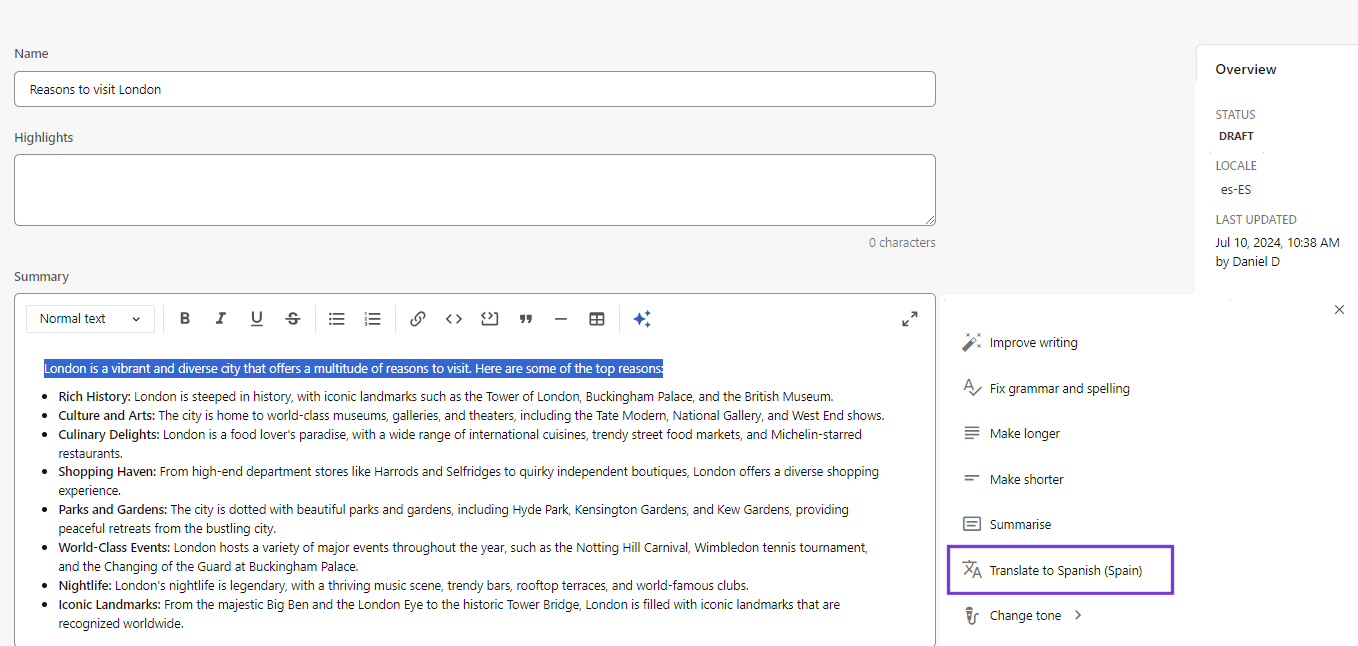This screenshot has width=1358, height=646.
Task: Click the Summarise icon
Action: pyautogui.click(x=972, y=524)
